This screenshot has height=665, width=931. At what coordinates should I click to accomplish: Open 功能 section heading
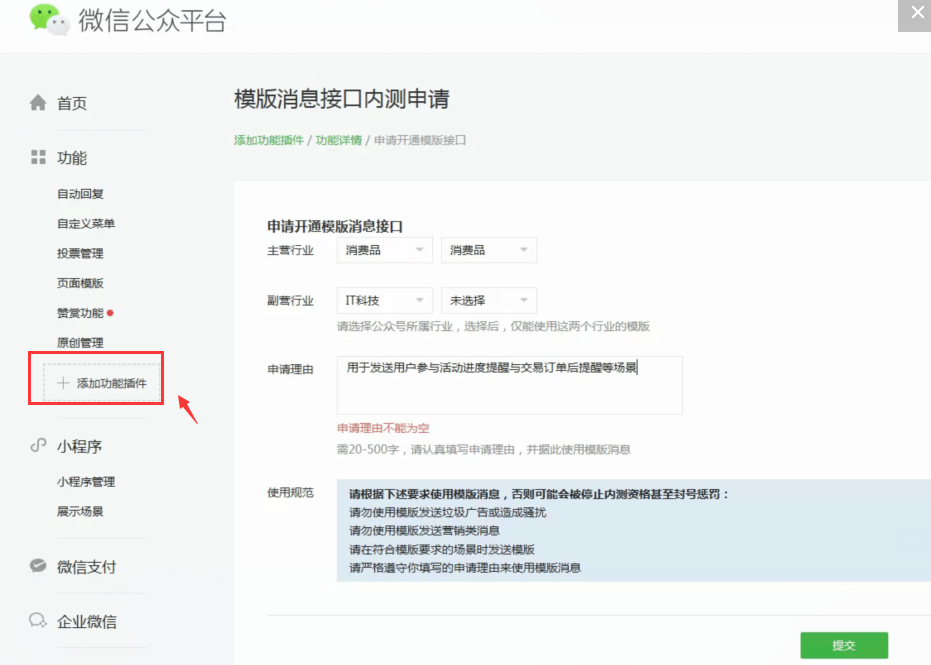click(x=72, y=158)
